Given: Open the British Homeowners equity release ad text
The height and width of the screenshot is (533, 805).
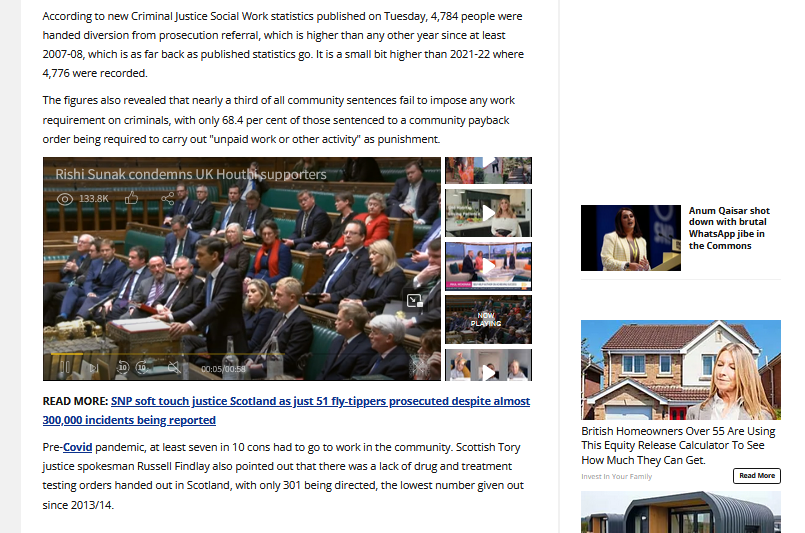Looking at the screenshot, I should point(678,445).
